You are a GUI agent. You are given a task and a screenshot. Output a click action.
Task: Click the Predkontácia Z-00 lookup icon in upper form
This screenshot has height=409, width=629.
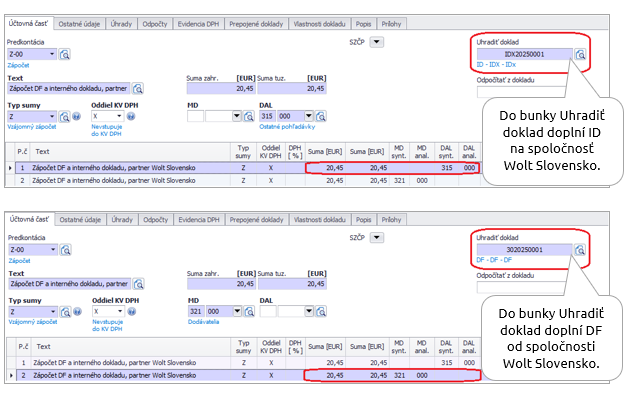click(x=66, y=54)
